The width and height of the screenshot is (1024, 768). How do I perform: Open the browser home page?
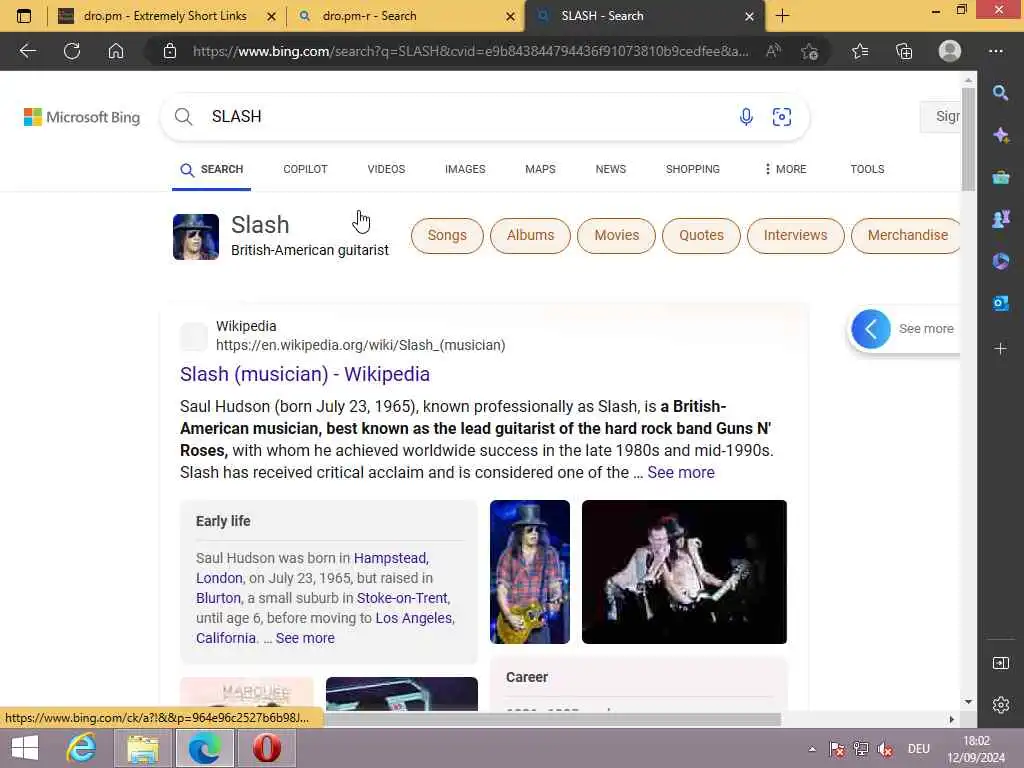[116, 51]
